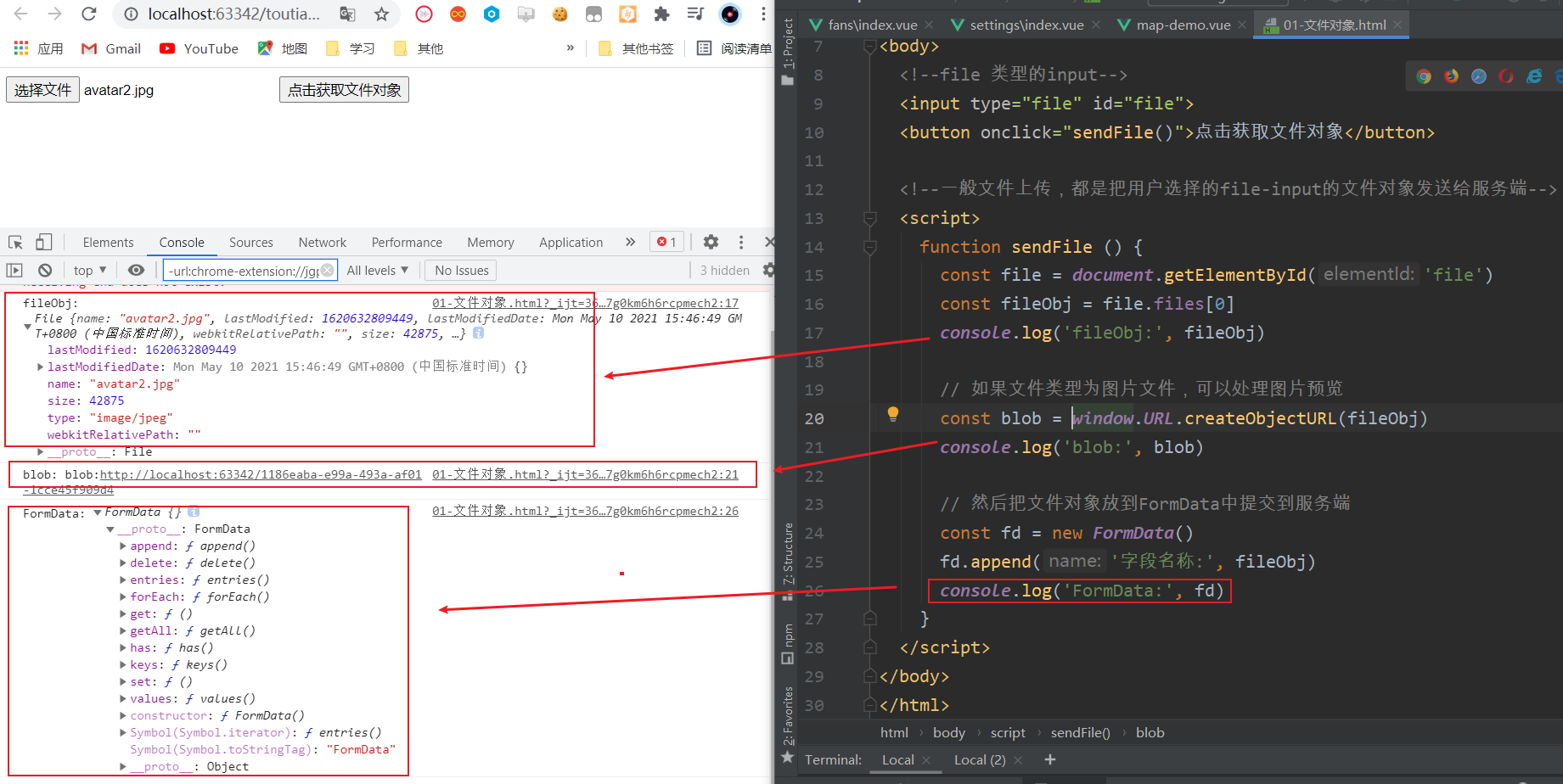Open the YouTube bookmark

199,48
